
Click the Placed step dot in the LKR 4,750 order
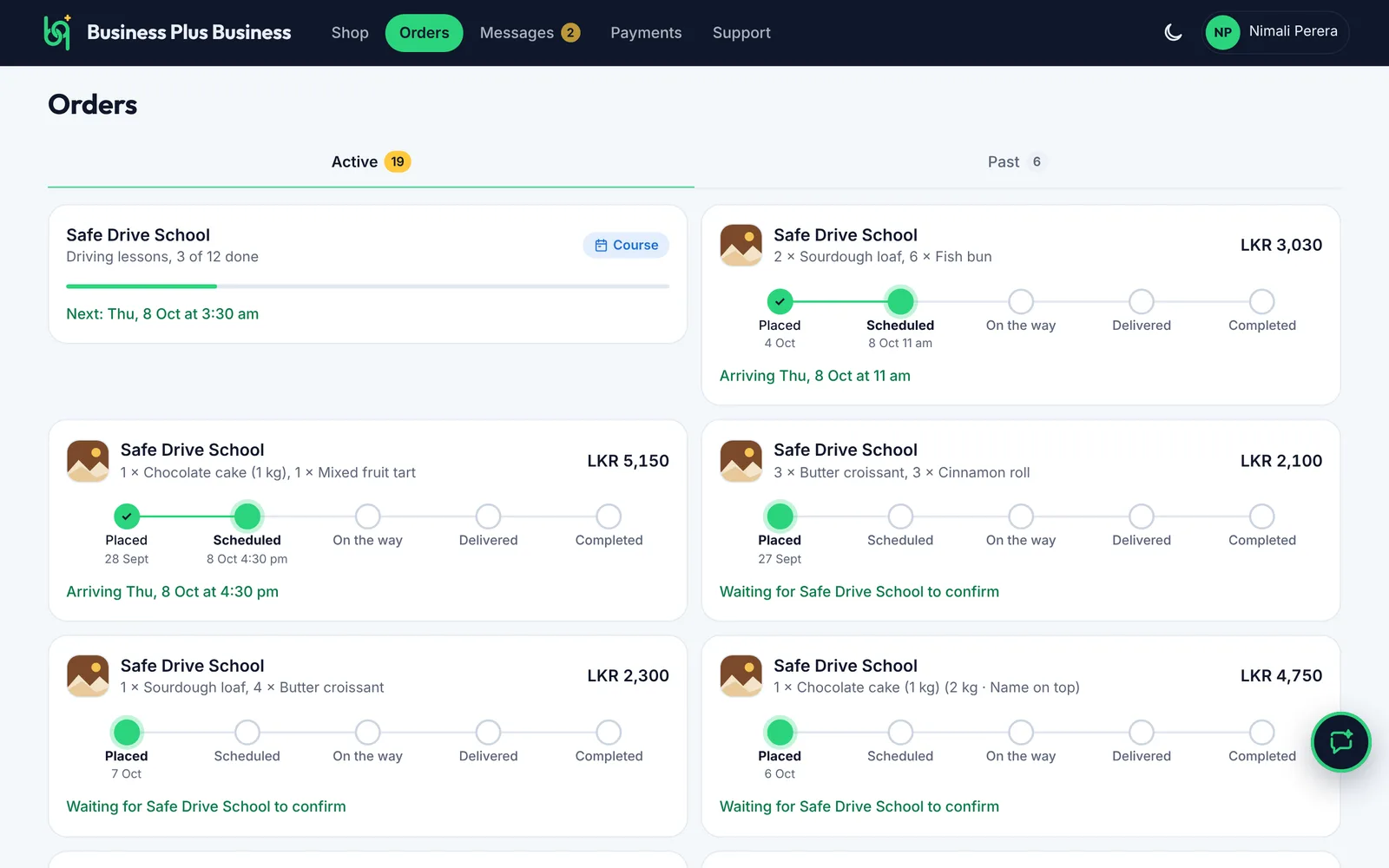[x=780, y=732]
